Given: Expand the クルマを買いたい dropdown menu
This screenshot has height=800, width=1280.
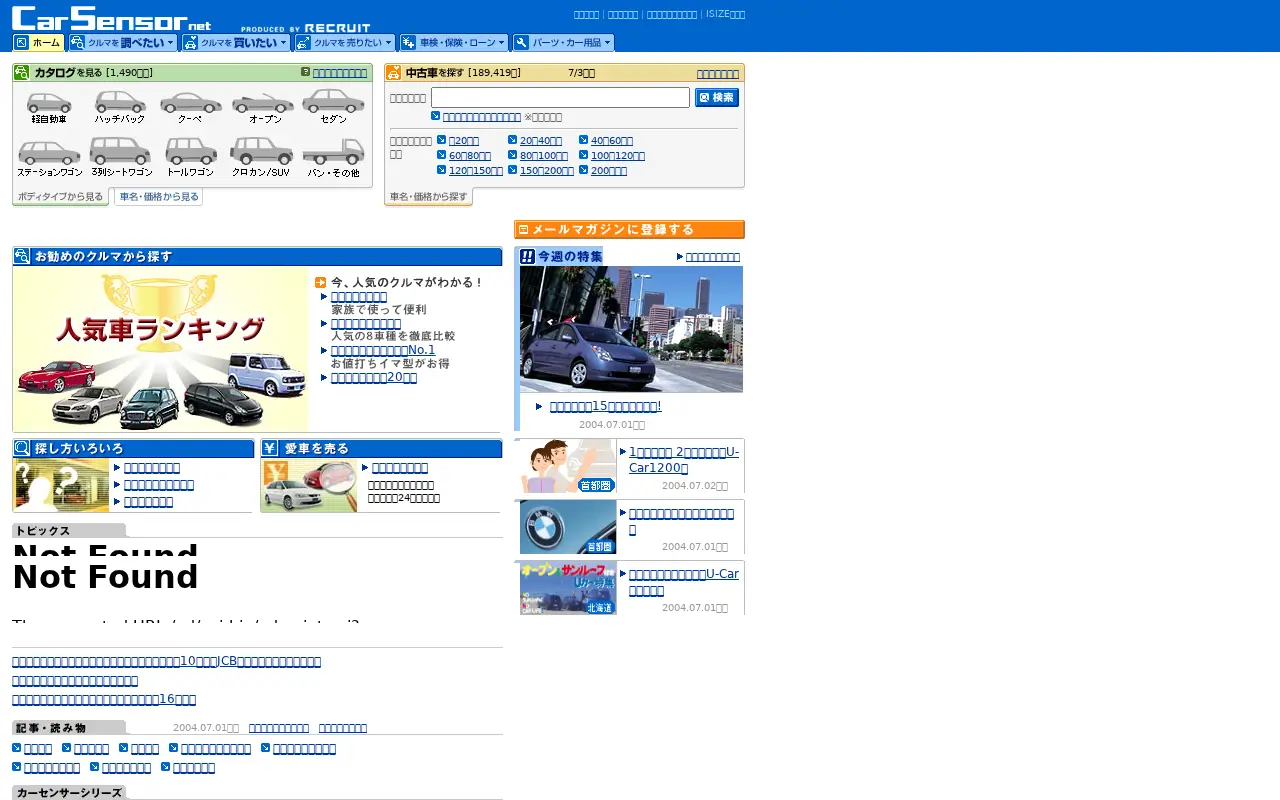Looking at the screenshot, I should pos(236,43).
